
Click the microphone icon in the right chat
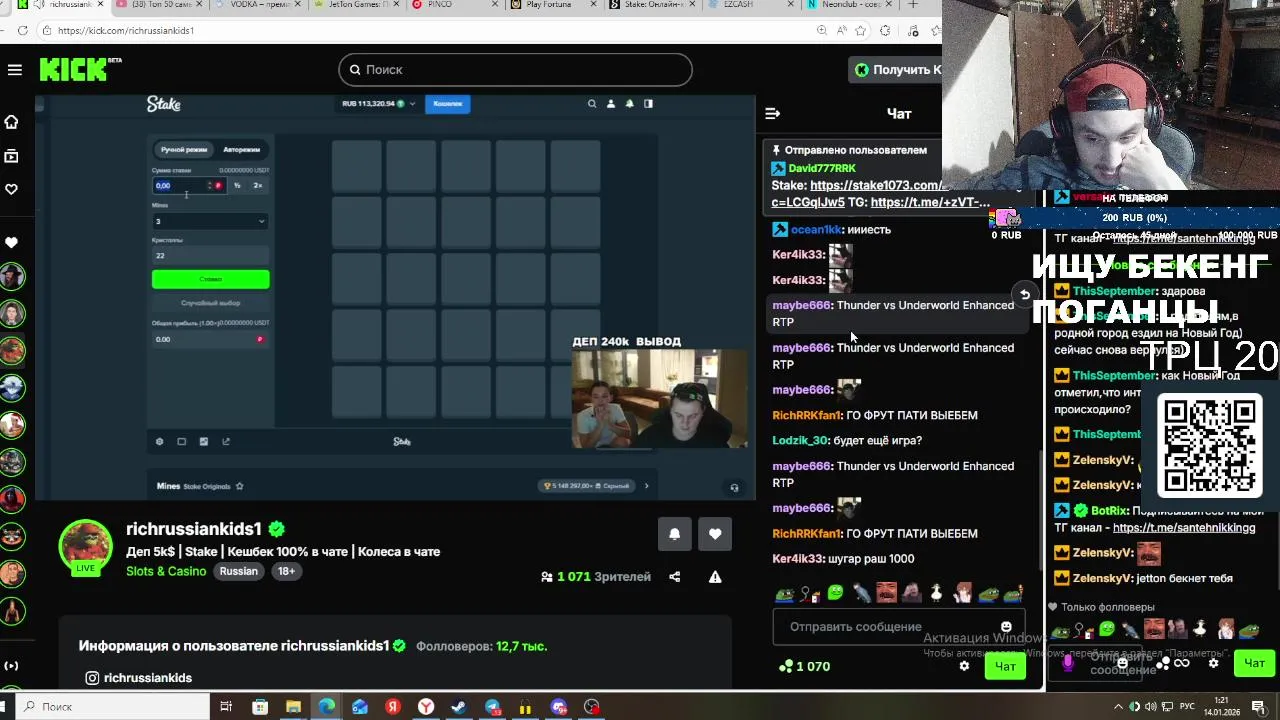click(1068, 661)
